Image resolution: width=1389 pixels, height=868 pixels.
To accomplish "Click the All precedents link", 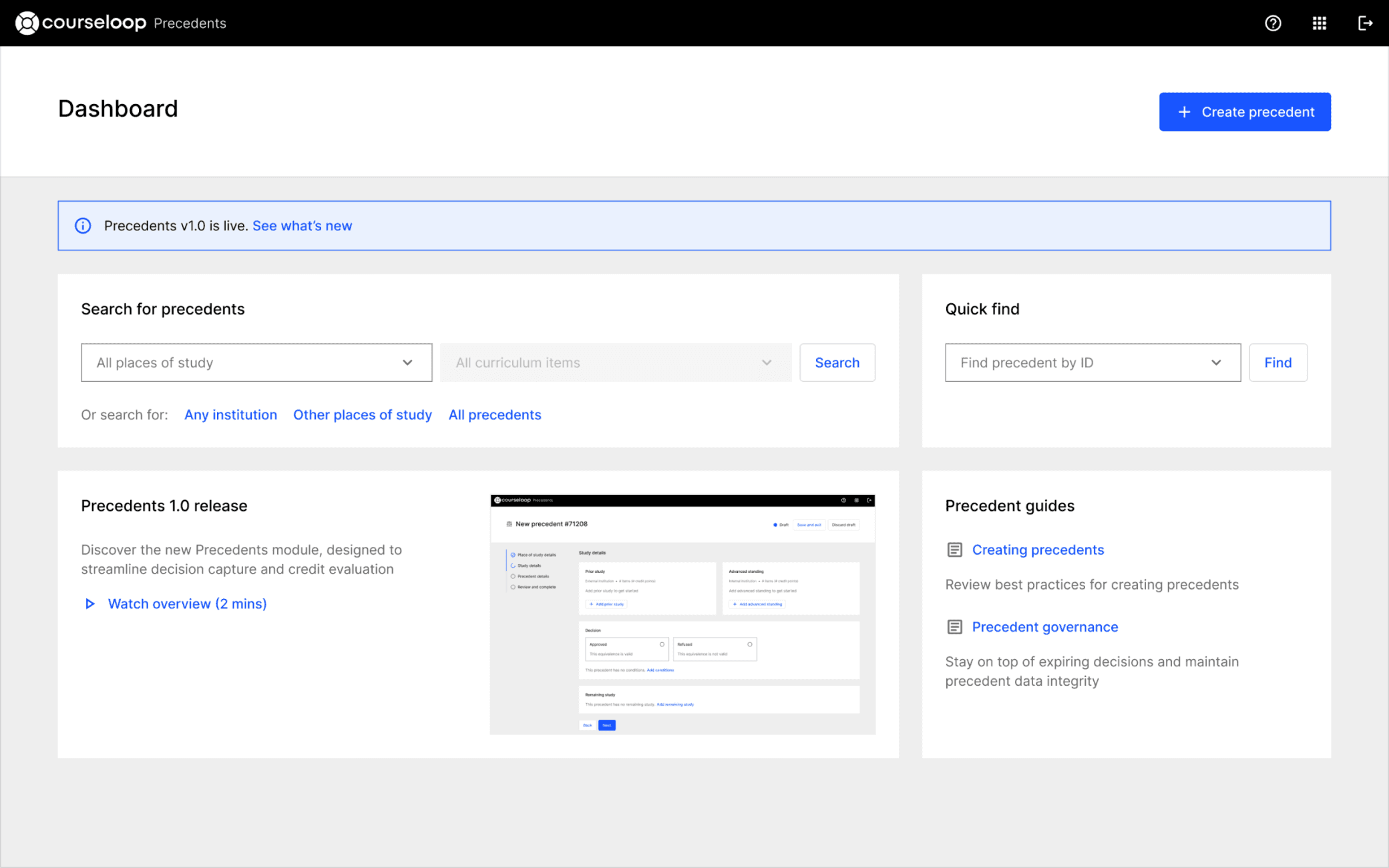I will pos(494,415).
